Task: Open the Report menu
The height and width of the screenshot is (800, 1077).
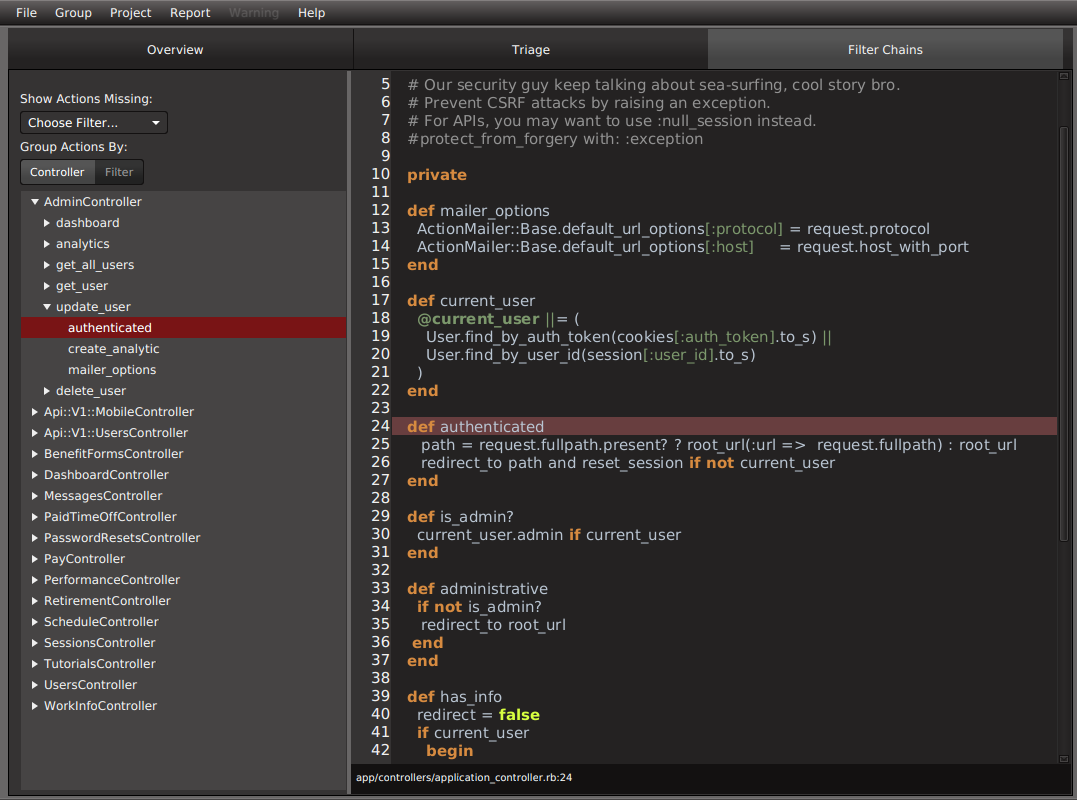Action: point(190,13)
